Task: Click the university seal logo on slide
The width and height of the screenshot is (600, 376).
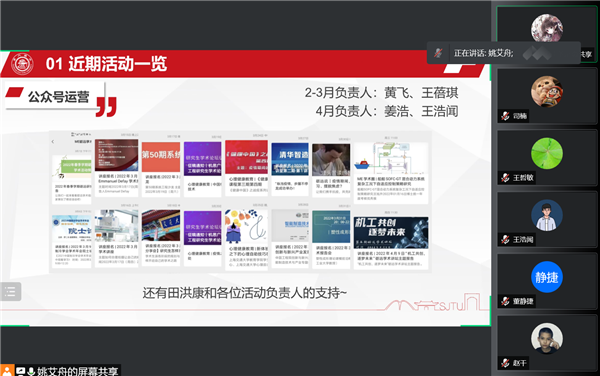Action: tap(22, 64)
